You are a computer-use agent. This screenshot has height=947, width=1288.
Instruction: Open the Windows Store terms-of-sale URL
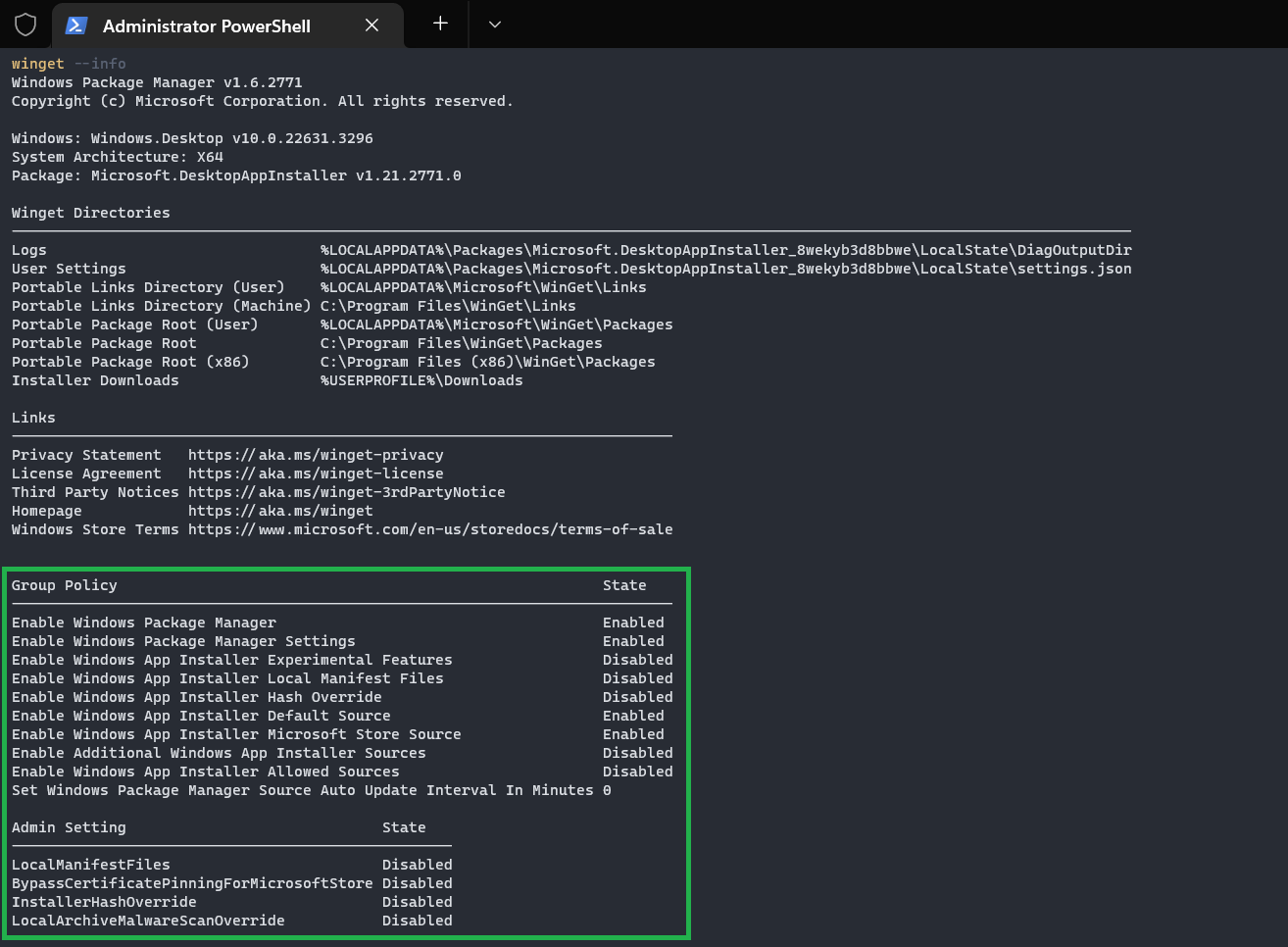(x=429, y=529)
